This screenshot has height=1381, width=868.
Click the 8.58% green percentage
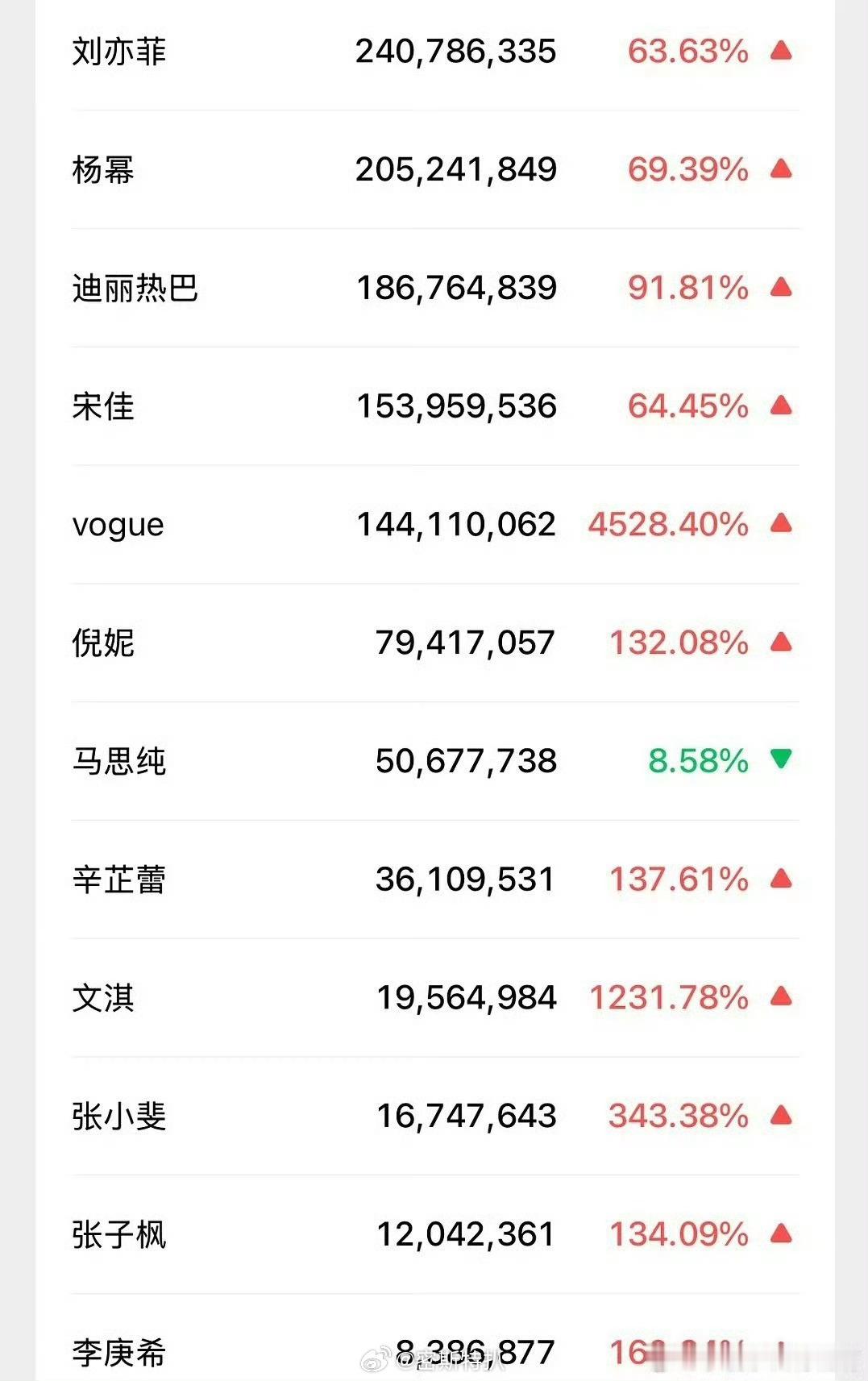(x=699, y=761)
